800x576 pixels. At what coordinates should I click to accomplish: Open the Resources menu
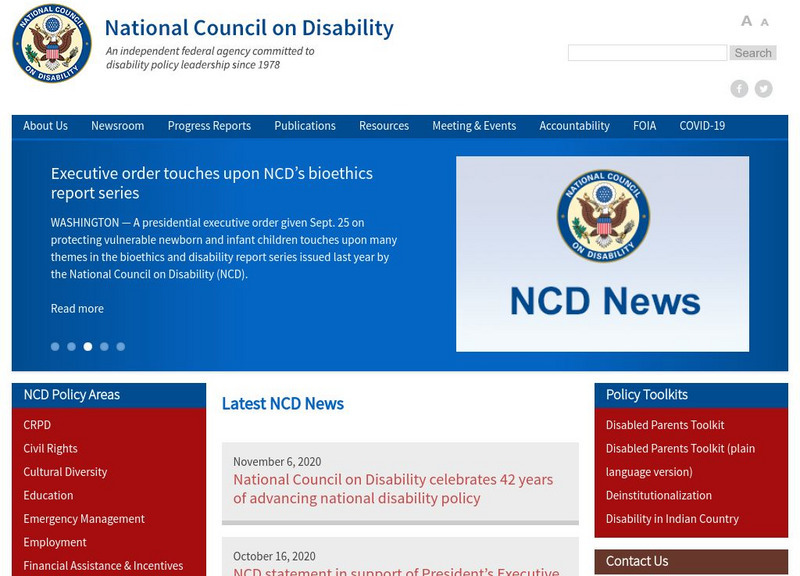tap(384, 126)
